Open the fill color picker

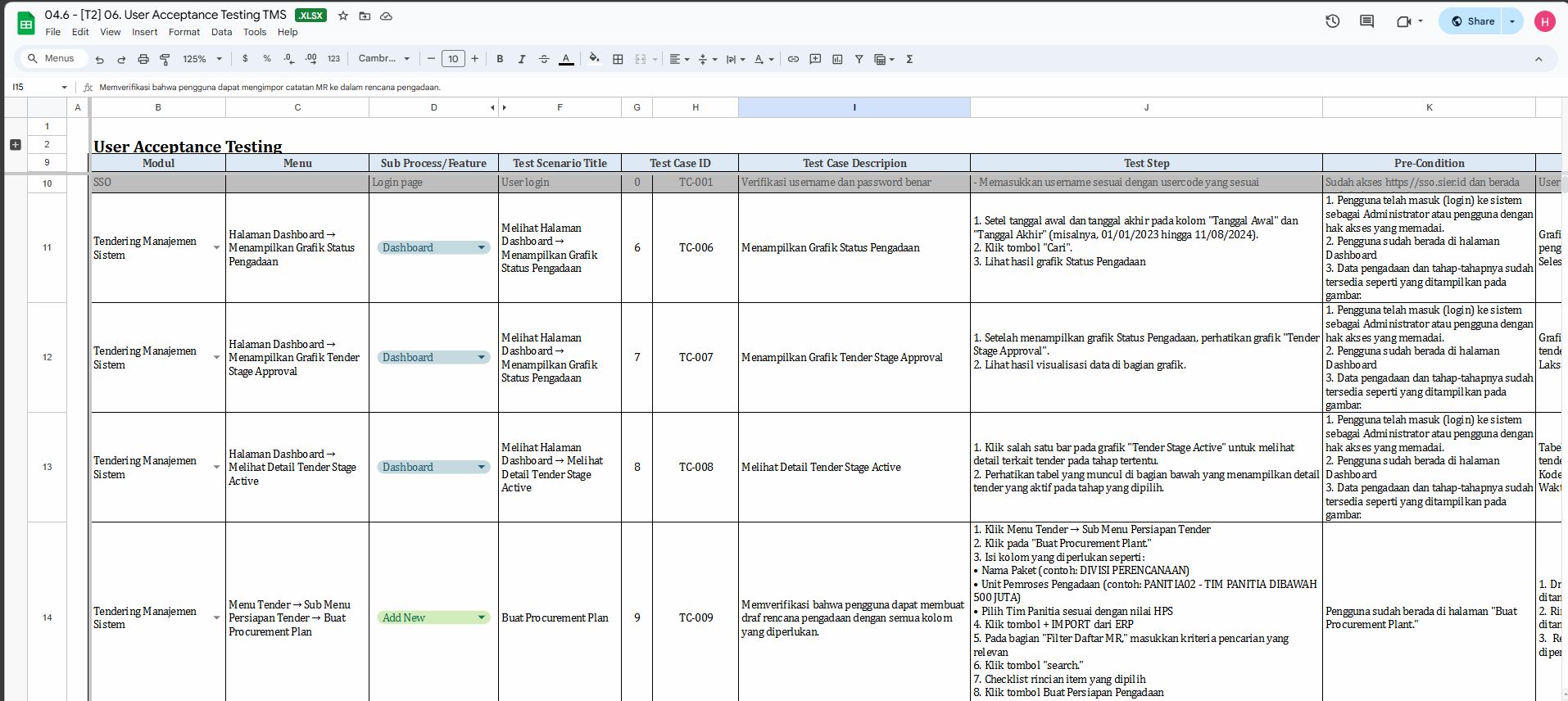tap(594, 59)
